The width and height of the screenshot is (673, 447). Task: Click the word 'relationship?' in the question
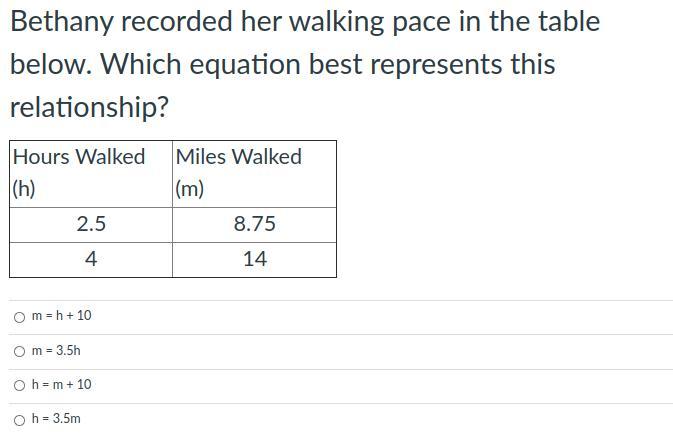[89, 108]
